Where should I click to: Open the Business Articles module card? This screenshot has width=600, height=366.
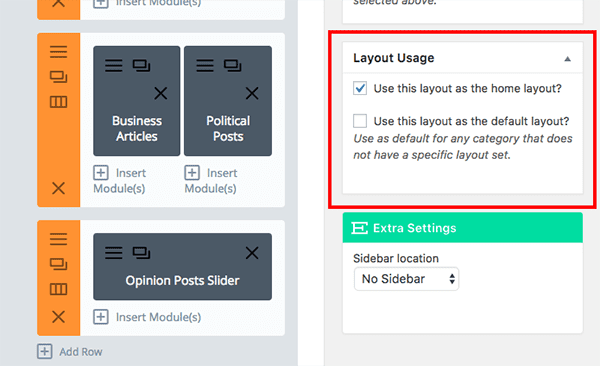tap(137, 101)
